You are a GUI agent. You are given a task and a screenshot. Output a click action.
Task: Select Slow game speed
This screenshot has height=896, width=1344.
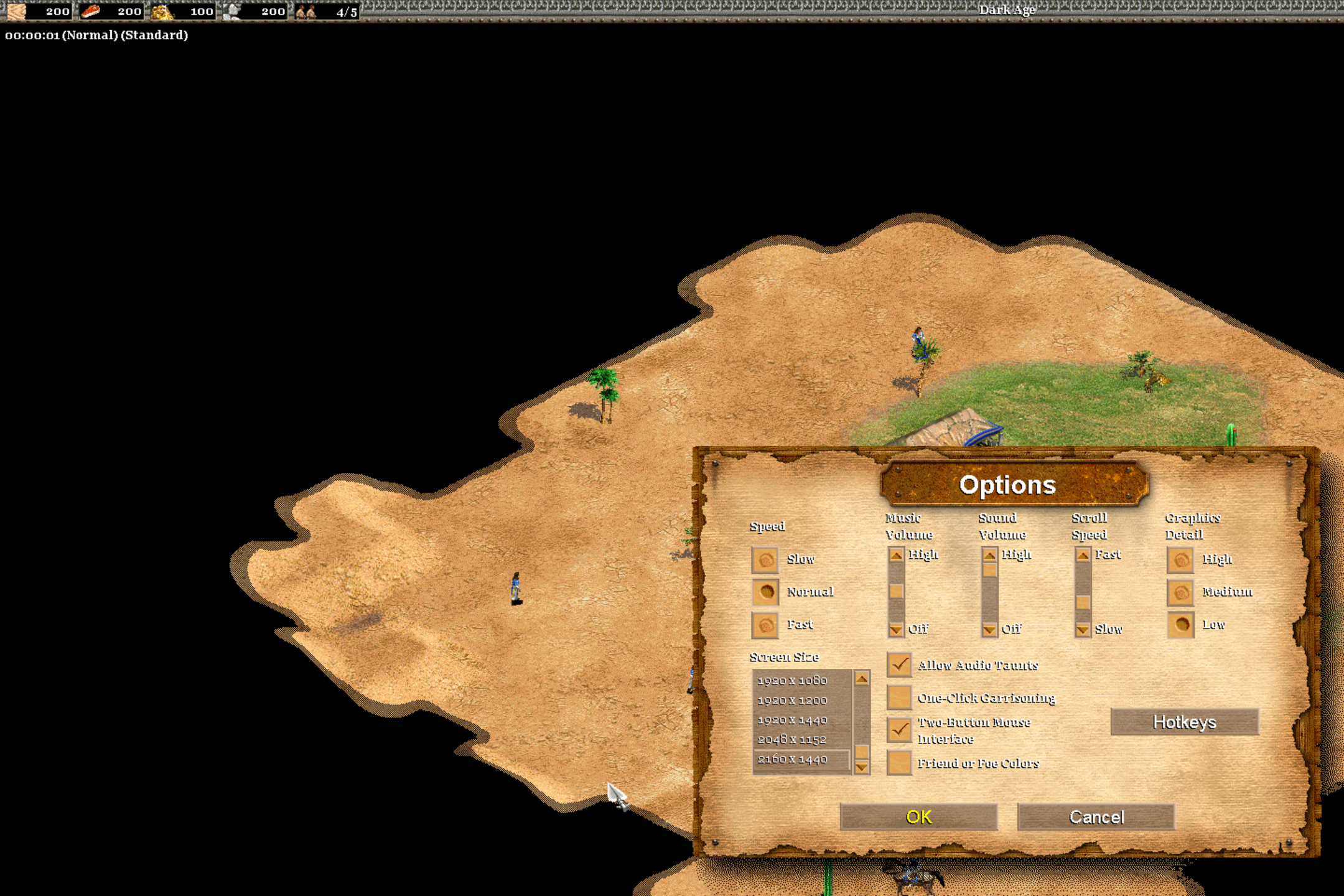(x=764, y=559)
